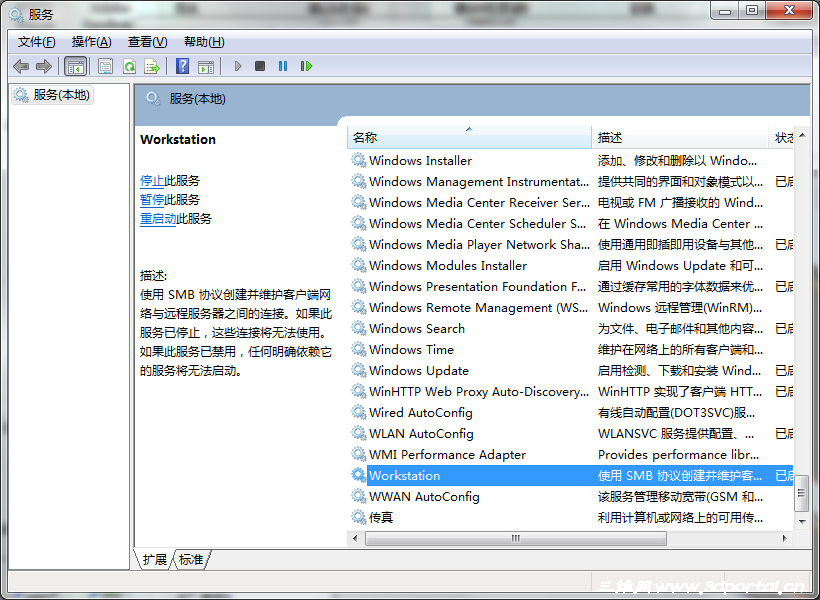The height and width of the screenshot is (600, 820).
Task: Sort by the 名称 column header
Action: [469, 138]
